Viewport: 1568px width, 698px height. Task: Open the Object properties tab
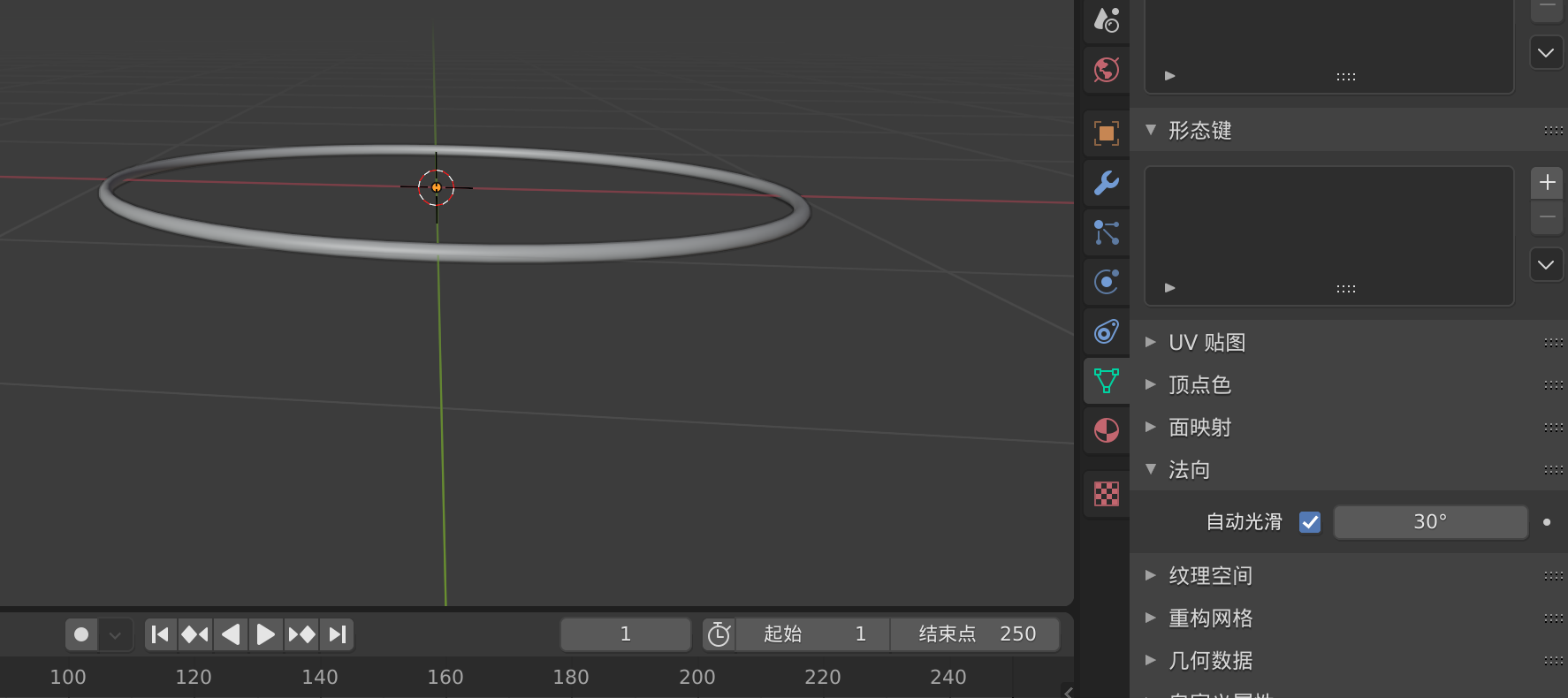point(1107,133)
